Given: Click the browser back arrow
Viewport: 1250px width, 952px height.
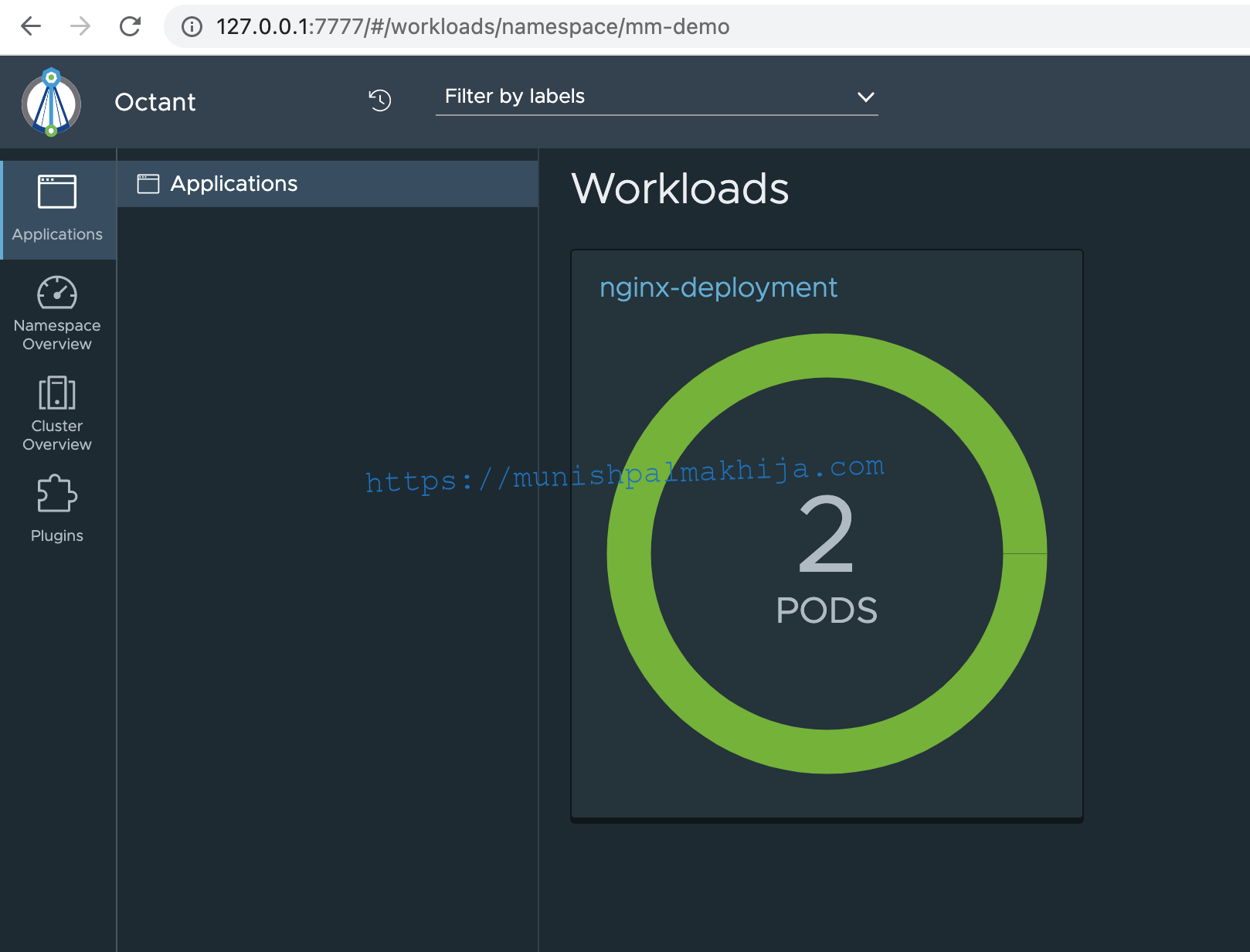Looking at the screenshot, I should point(31,26).
